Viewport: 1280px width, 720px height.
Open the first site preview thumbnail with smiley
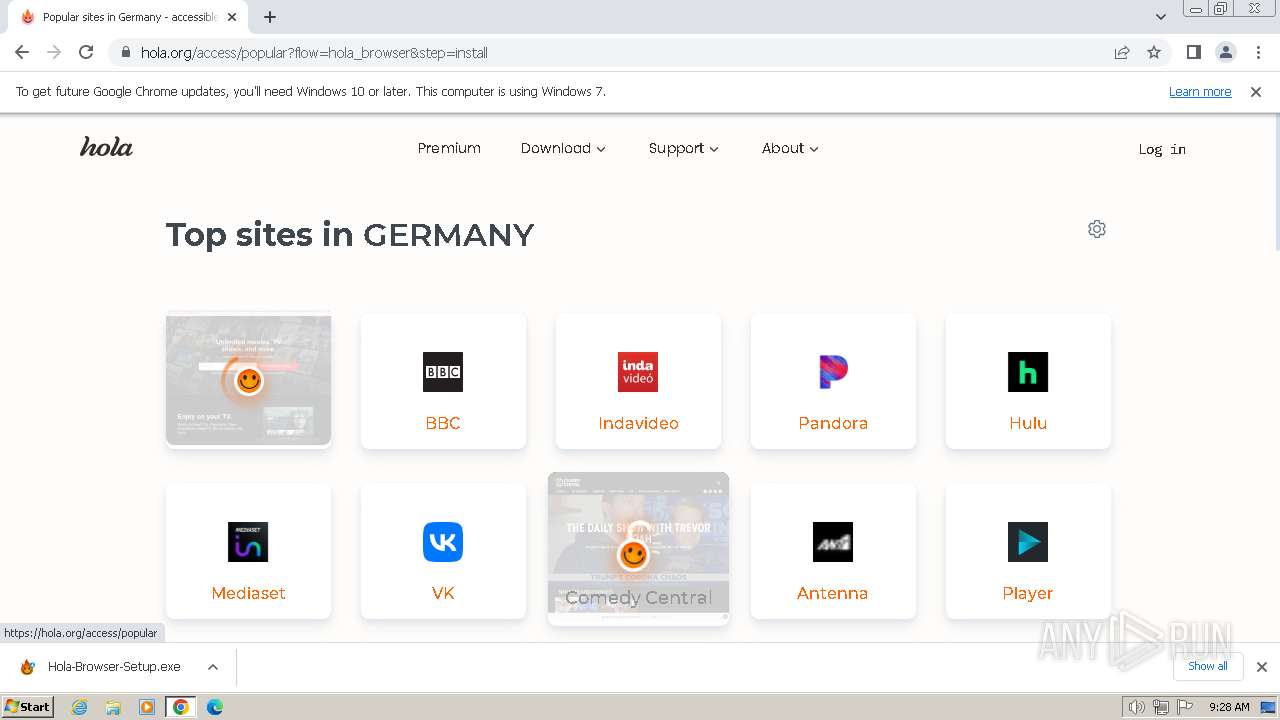click(x=248, y=380)
